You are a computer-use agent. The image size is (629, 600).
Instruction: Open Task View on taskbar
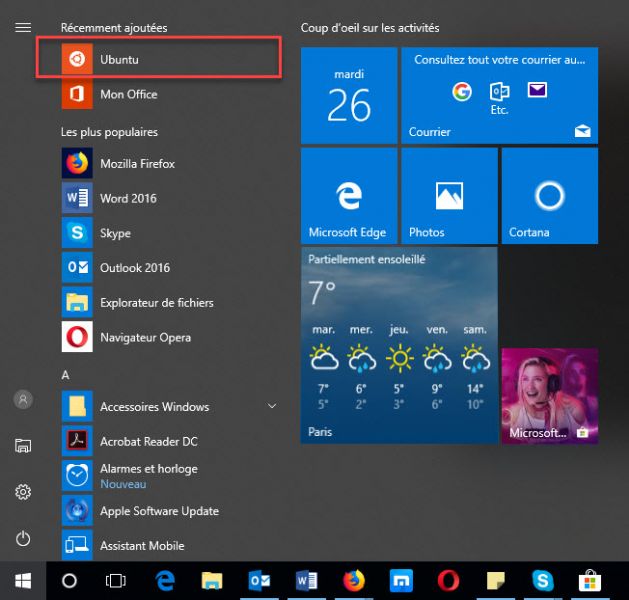click(x=116, y=581)
